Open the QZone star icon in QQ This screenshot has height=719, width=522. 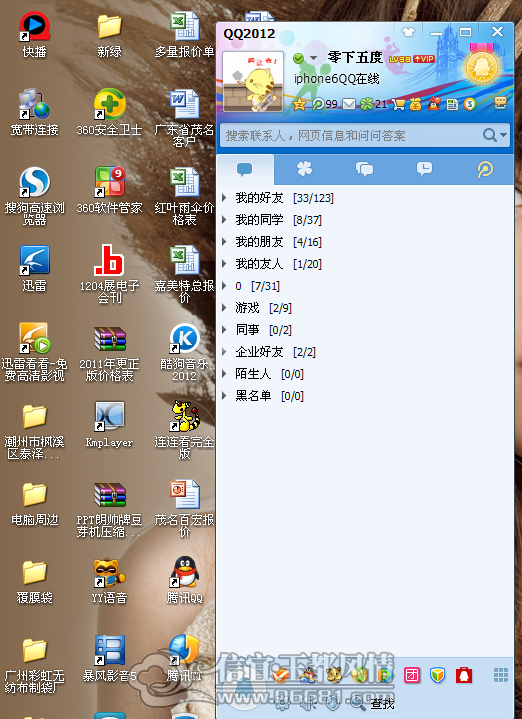tap(299, 105)
